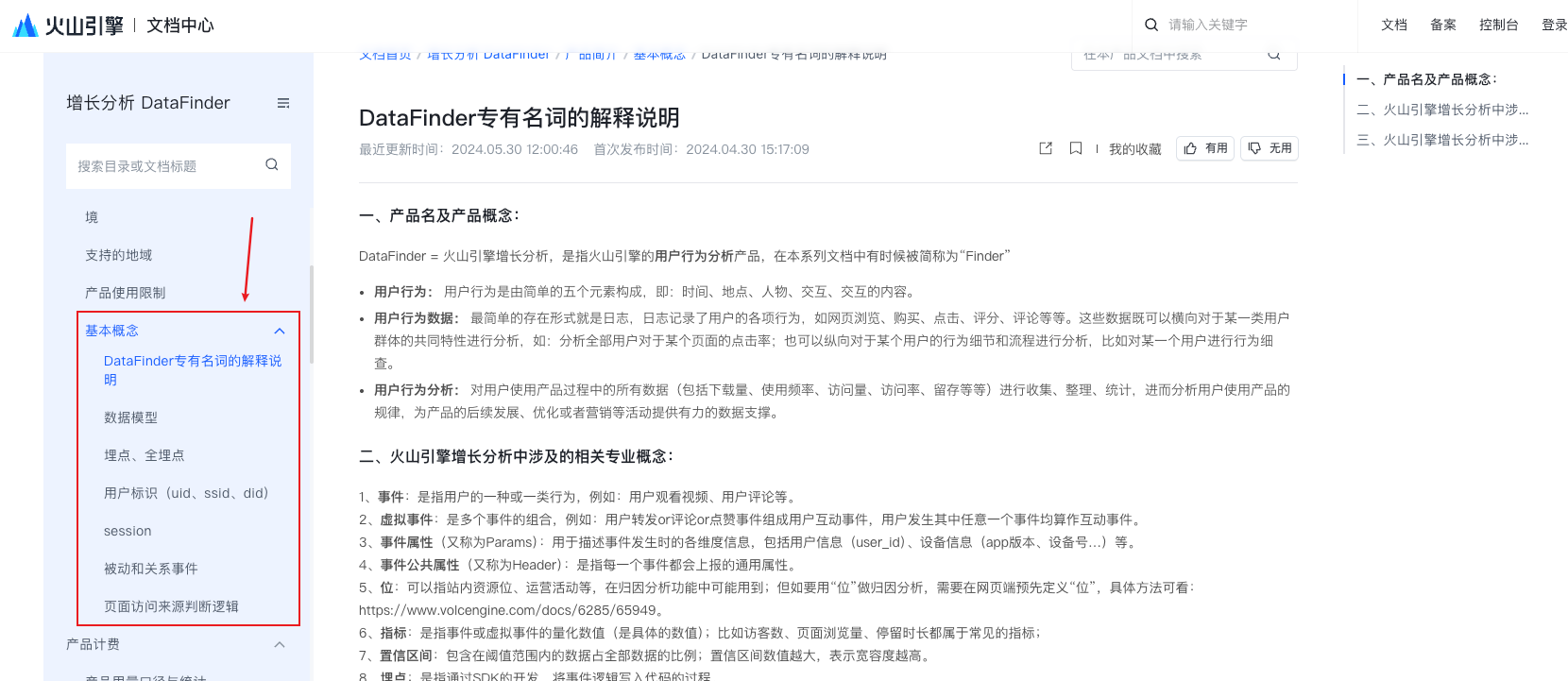Image resolution: width=1568 pixels, height=681 pixels.
Task: Open session in the sidebar
Action: tap(128, 531)
